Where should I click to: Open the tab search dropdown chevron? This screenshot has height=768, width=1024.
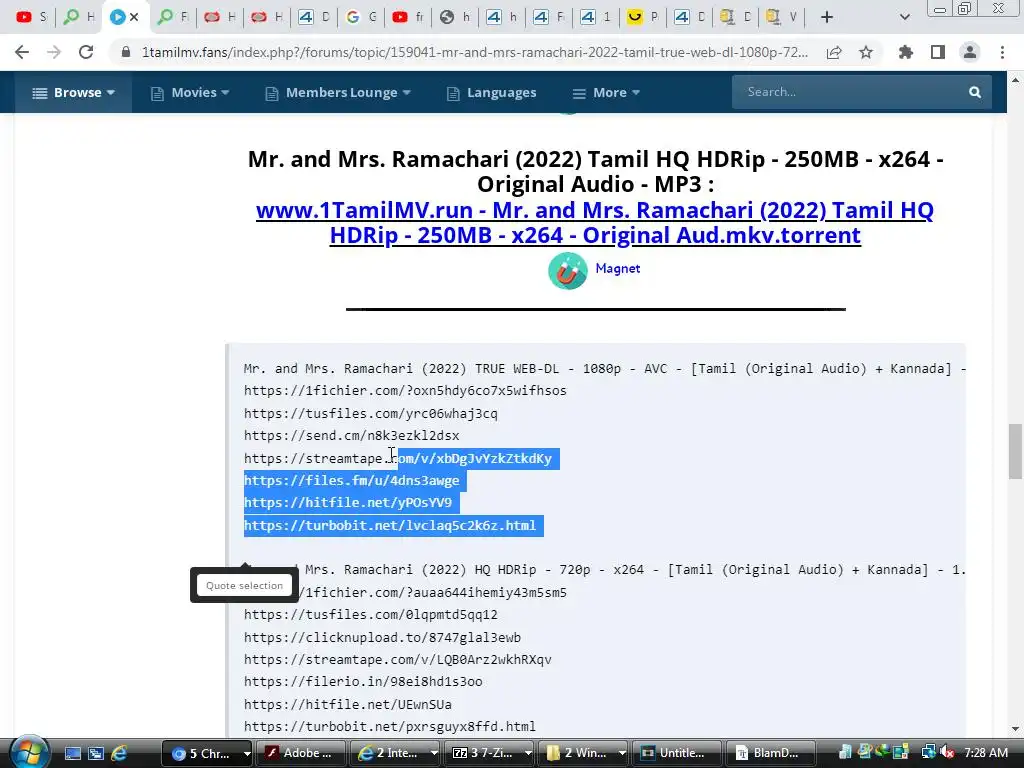coord(904,17)
